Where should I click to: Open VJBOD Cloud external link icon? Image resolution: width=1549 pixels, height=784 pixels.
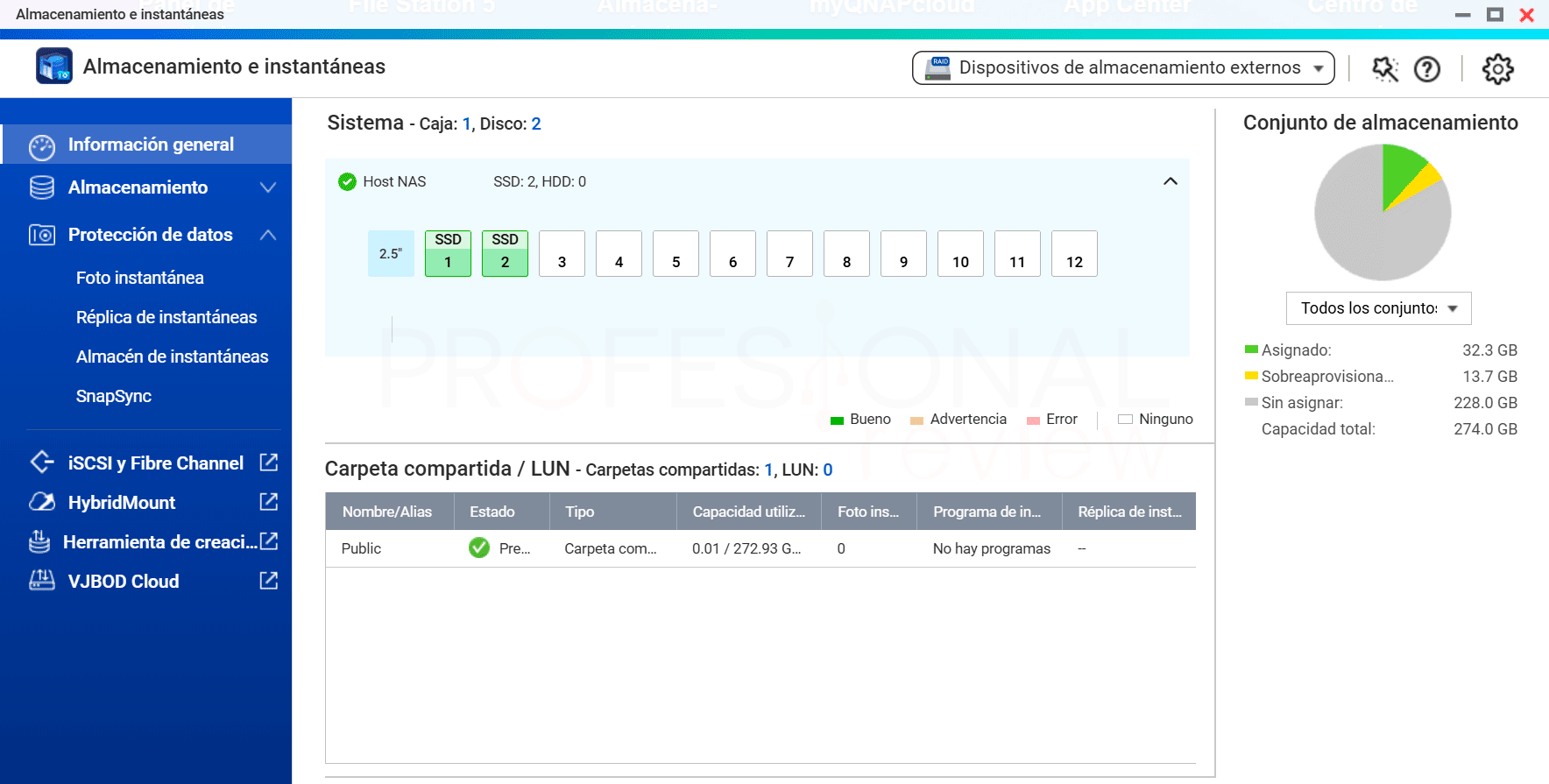pos(269,581)
